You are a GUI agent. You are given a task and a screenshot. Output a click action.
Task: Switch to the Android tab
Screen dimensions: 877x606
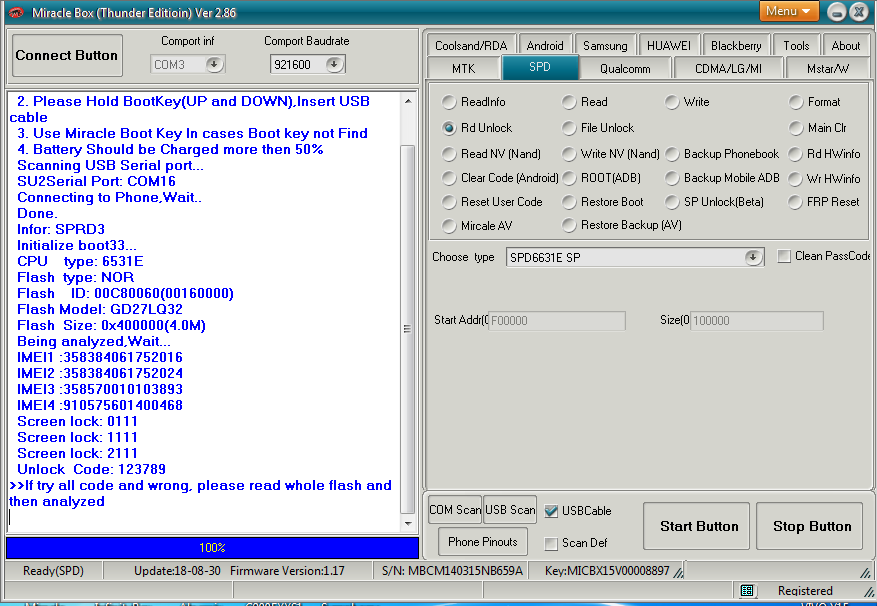[x=545, y=45]
